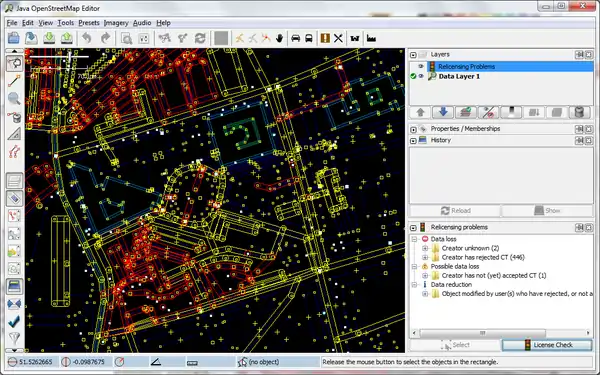Click the Select button in Relicensing panel
The height and width of the screenshot is (375, 600).
click(x=455, y=345)
